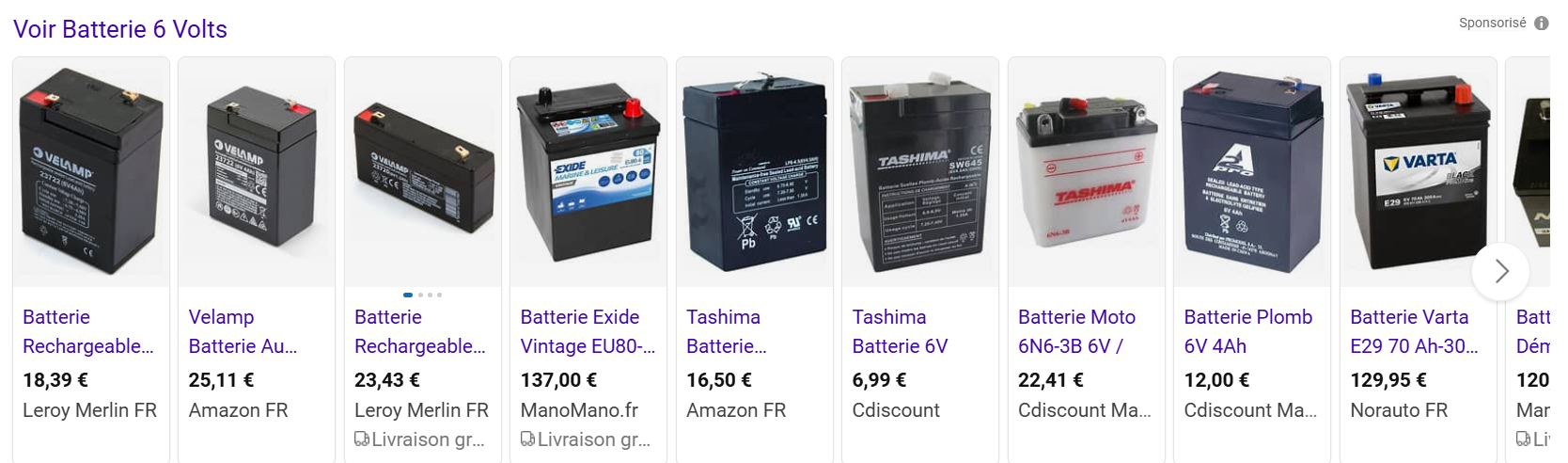Click the white Tashima moto battery image
Viewport: 1568px width, 463px height.
(x=1087, y=172)
